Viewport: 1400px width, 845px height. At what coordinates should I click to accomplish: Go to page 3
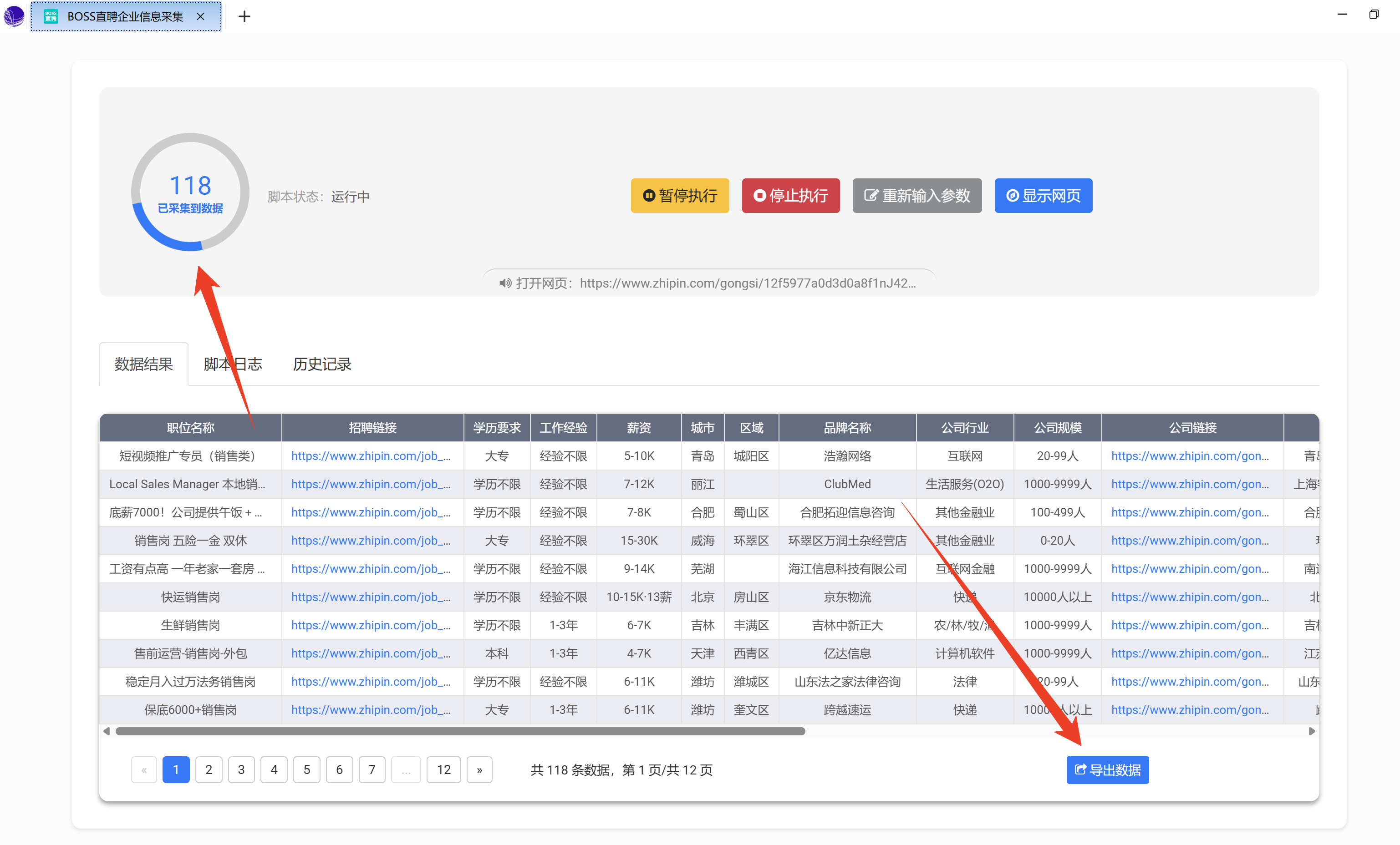(241, 770)
